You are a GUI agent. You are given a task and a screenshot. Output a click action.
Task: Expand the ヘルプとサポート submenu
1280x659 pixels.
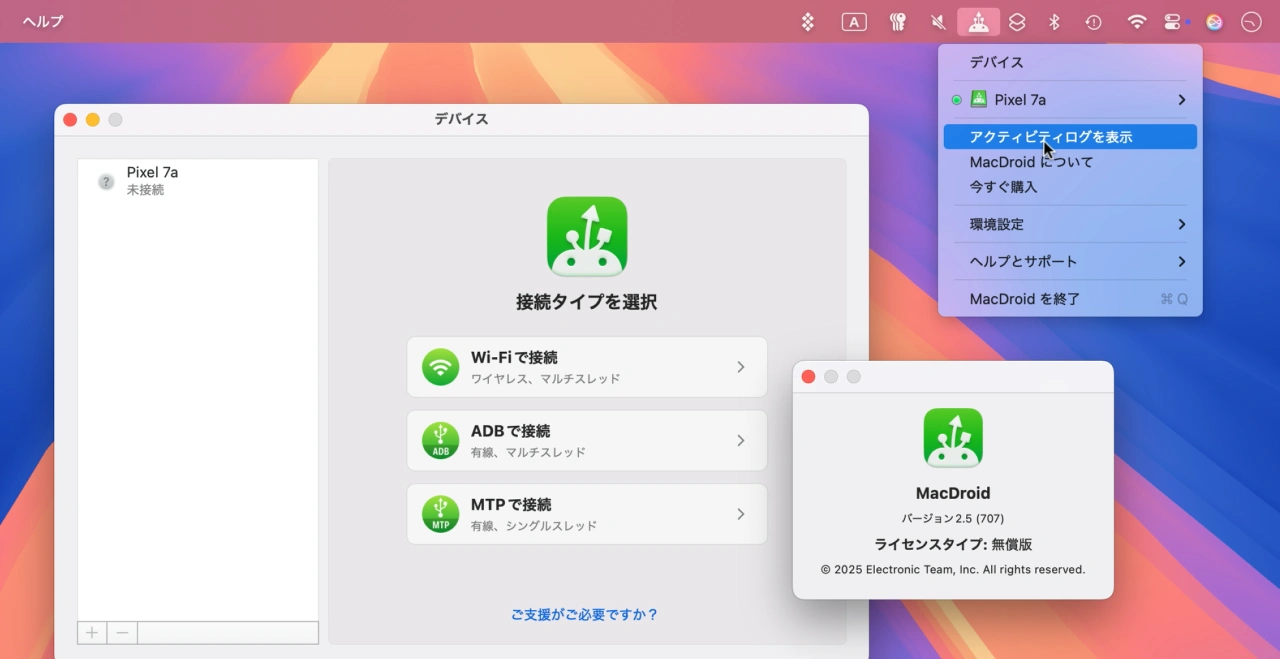pos(1069,261)
